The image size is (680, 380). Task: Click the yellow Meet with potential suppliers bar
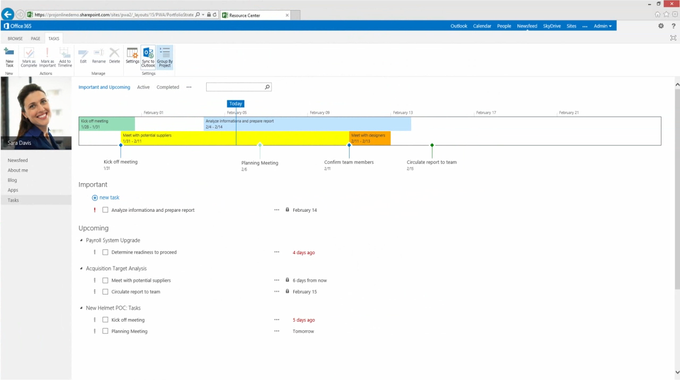[235, 138]
